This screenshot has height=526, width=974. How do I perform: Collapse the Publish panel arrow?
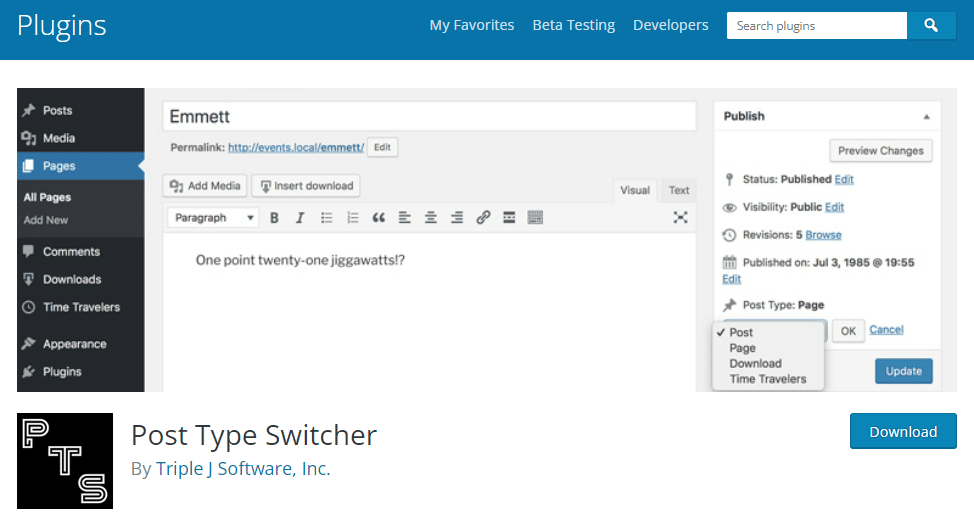[926, 117]
